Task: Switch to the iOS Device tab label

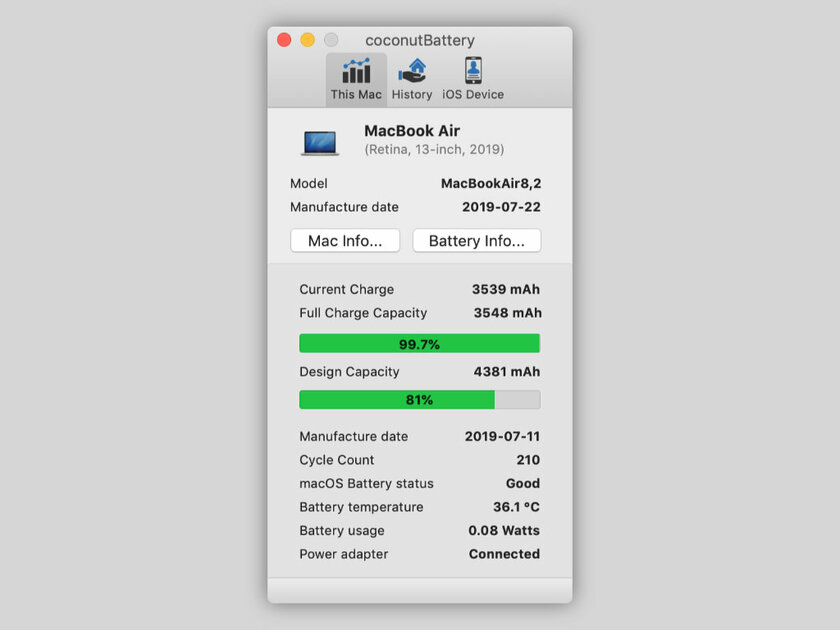Action: 473,94
